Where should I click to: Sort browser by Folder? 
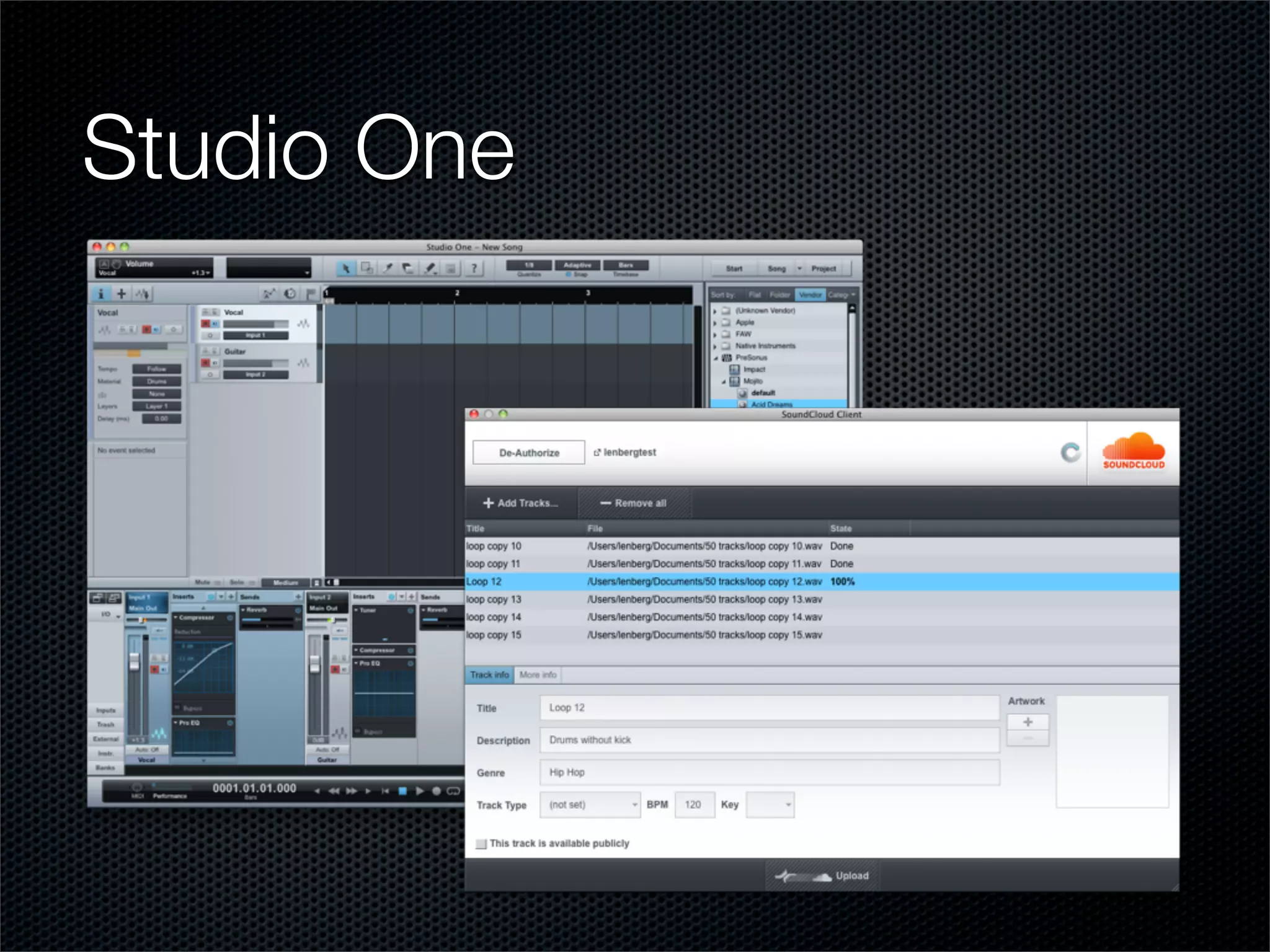click(779, 295)
